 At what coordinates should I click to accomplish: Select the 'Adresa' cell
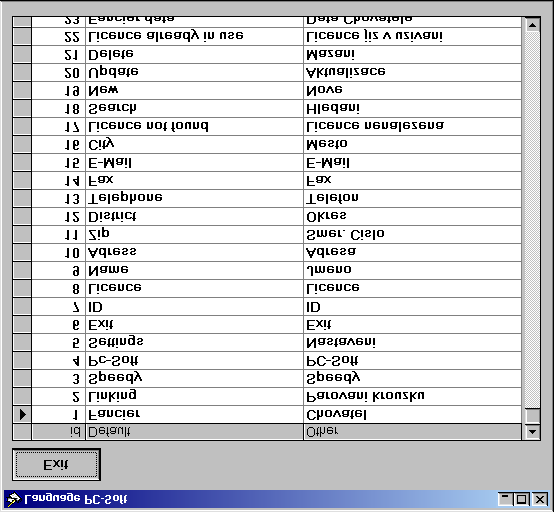pos(412,252)
